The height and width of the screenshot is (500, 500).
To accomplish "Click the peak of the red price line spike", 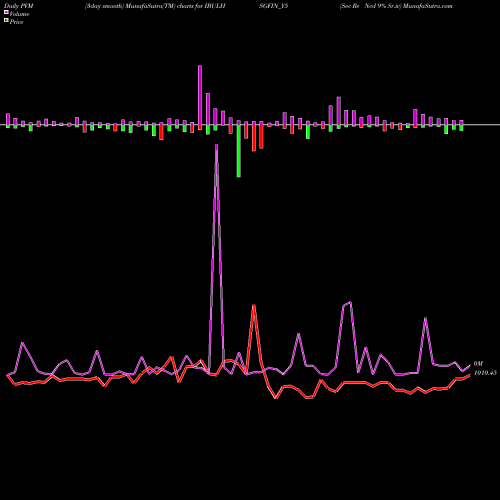I will 254,306.
